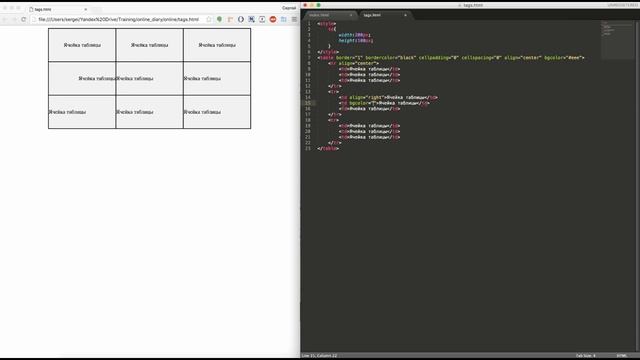This screenshot has width=640, height=360.
Task: Open the Tab Size setting in status bar
Action: tap(586, 356)
